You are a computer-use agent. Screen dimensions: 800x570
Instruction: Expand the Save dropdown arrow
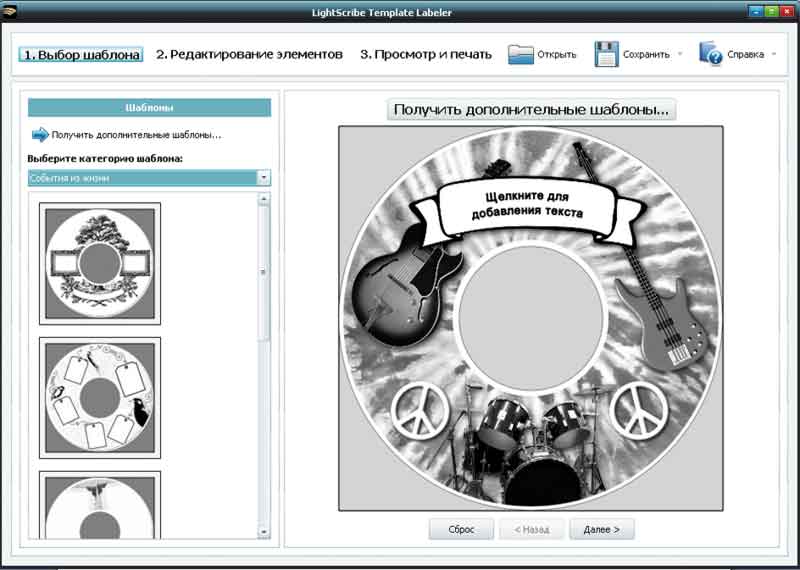tap(680, 54)
